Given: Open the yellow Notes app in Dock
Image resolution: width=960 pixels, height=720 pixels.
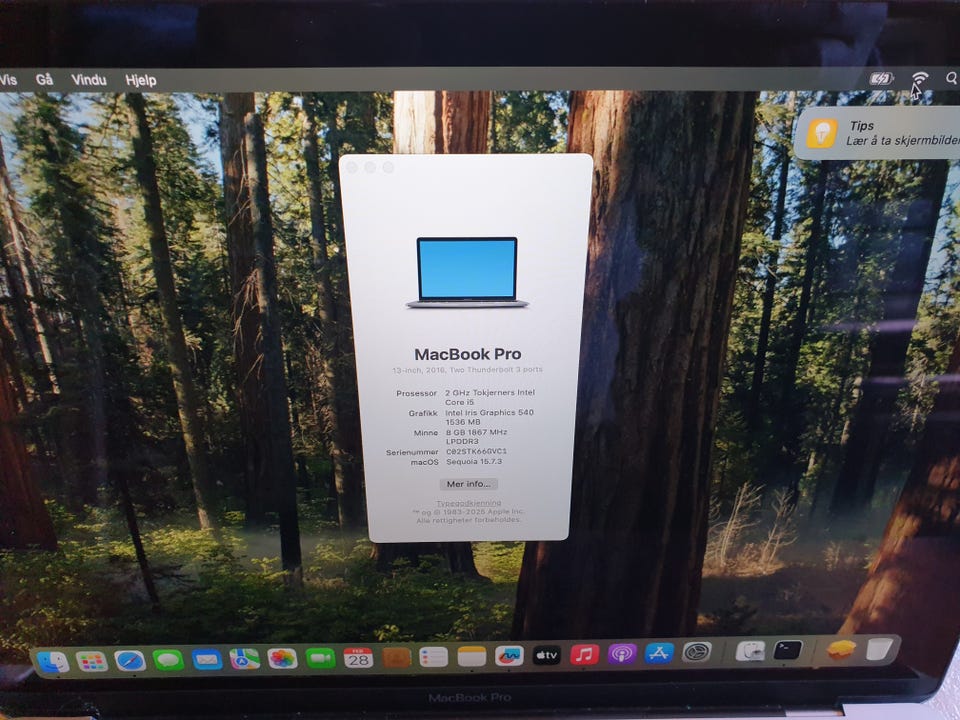Looking at the screenshot, I should coord(471,657).
